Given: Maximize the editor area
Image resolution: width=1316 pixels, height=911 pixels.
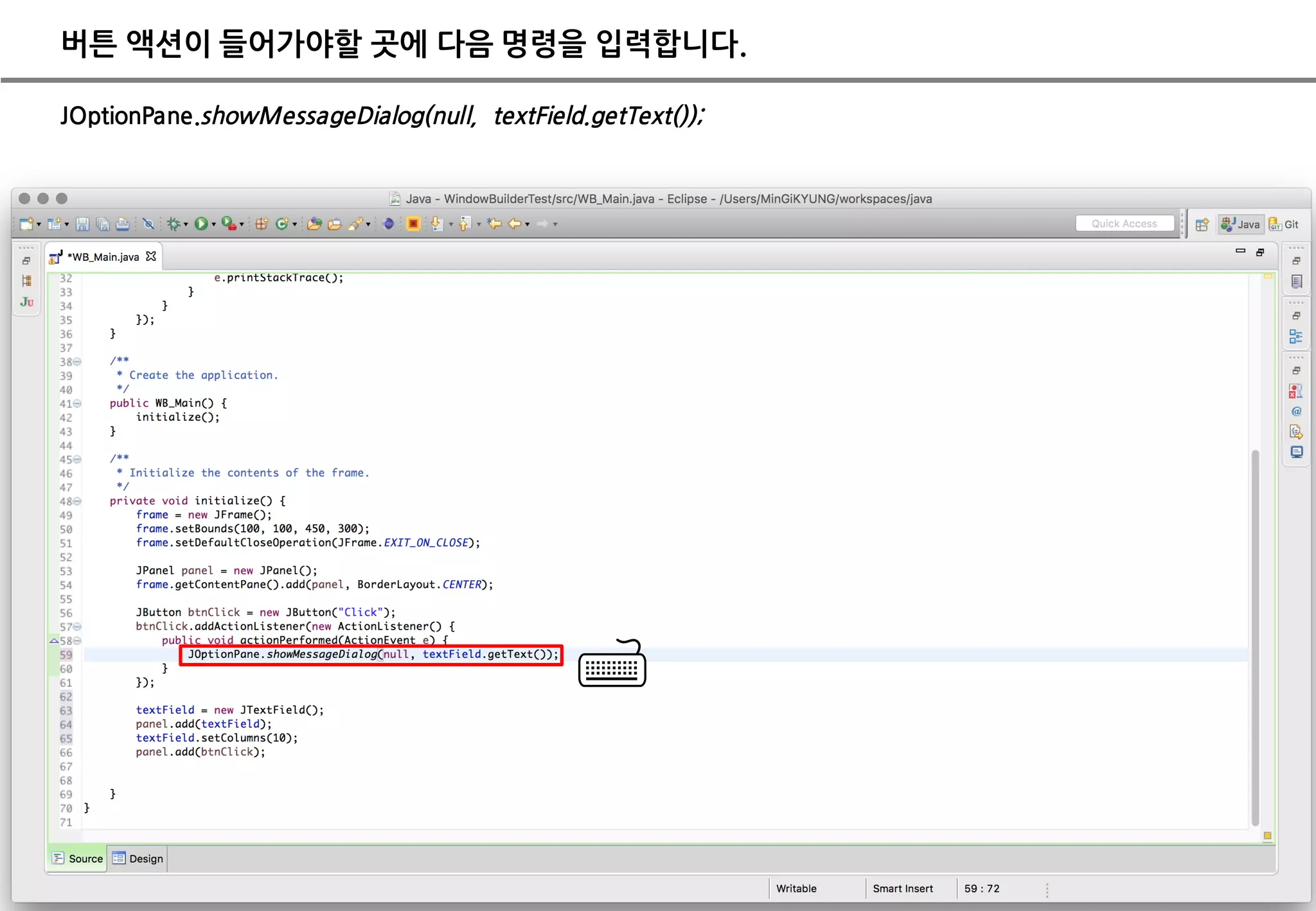Looking at the screenshot, I should tap(1260, 252).
